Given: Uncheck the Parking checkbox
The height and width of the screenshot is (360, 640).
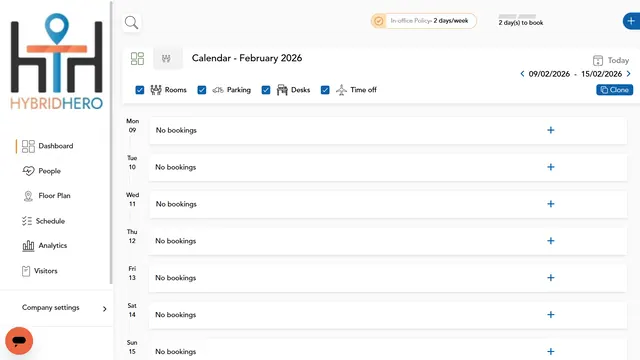Looking at the screenshot, I should [202, 90].
